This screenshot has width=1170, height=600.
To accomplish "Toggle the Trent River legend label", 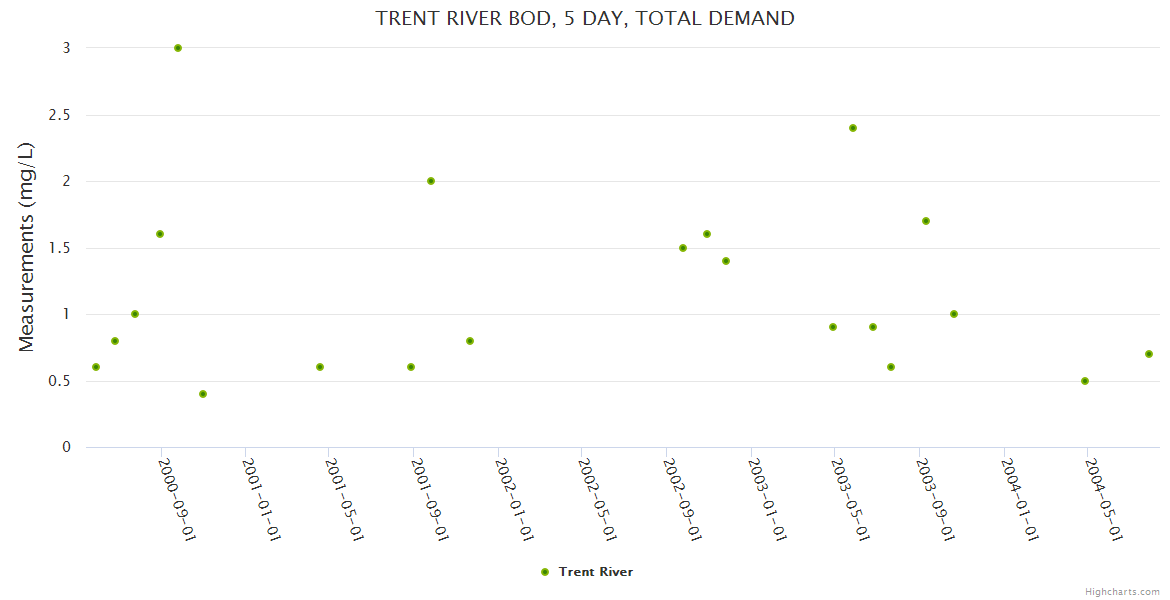I will [x=595, y=572].
